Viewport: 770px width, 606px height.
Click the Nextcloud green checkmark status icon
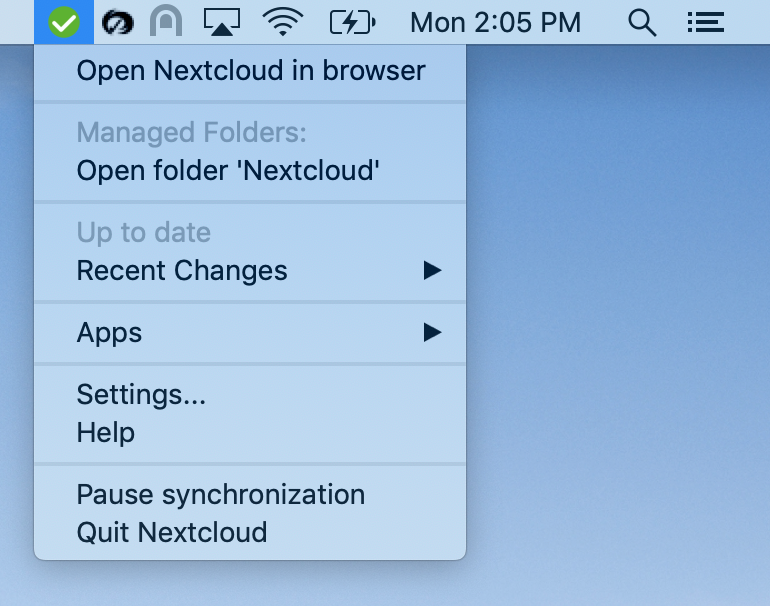[64, 22]
